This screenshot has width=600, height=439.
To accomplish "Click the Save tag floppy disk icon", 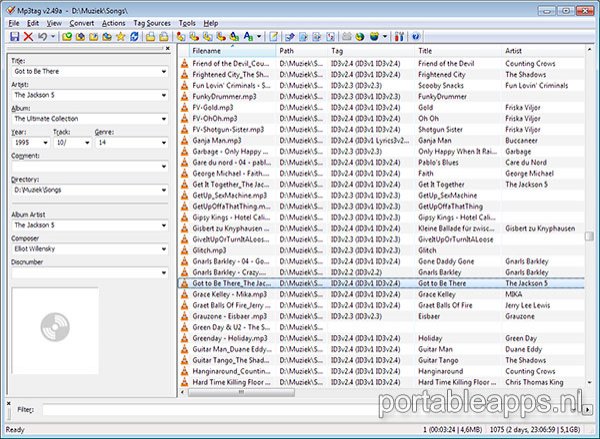I will tap(14, 37).
